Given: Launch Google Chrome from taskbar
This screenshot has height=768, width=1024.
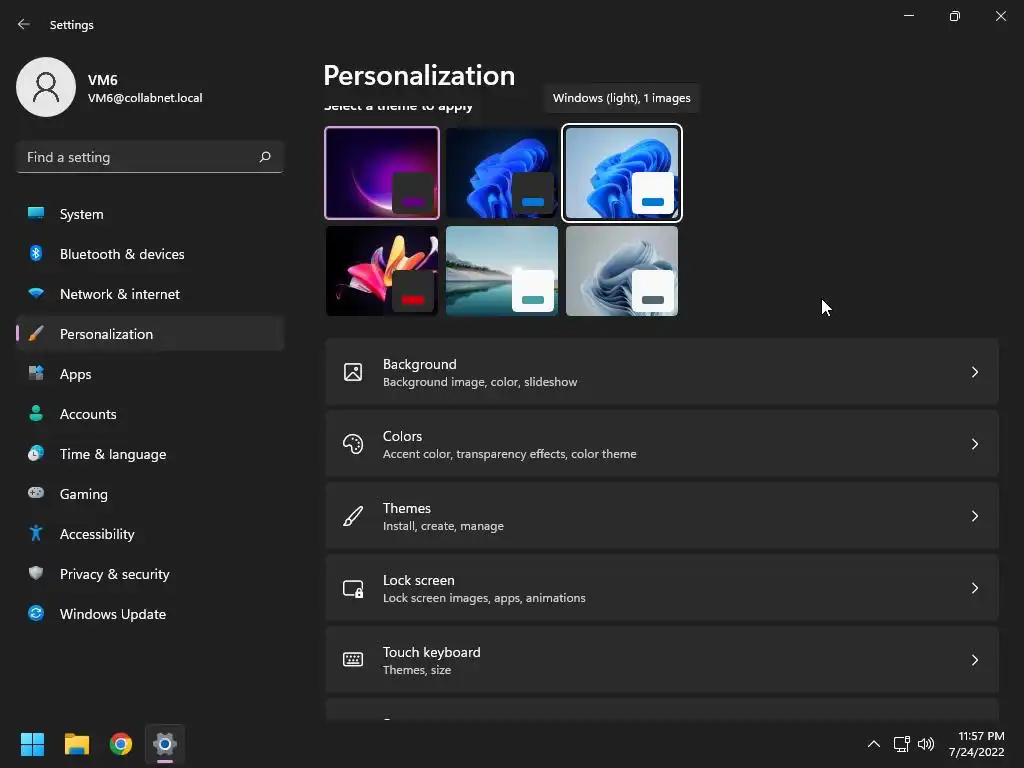Looking at the screenshot, I should pos(121,744).
